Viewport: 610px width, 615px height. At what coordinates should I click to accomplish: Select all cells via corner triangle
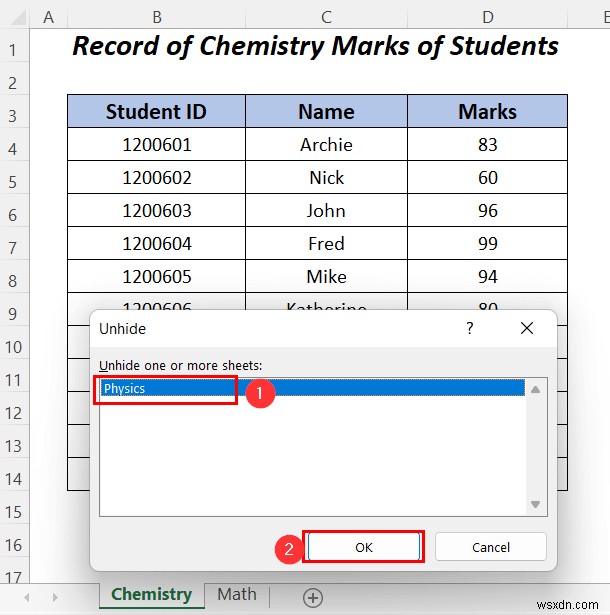pyautogui.click(x=17, y=17)
